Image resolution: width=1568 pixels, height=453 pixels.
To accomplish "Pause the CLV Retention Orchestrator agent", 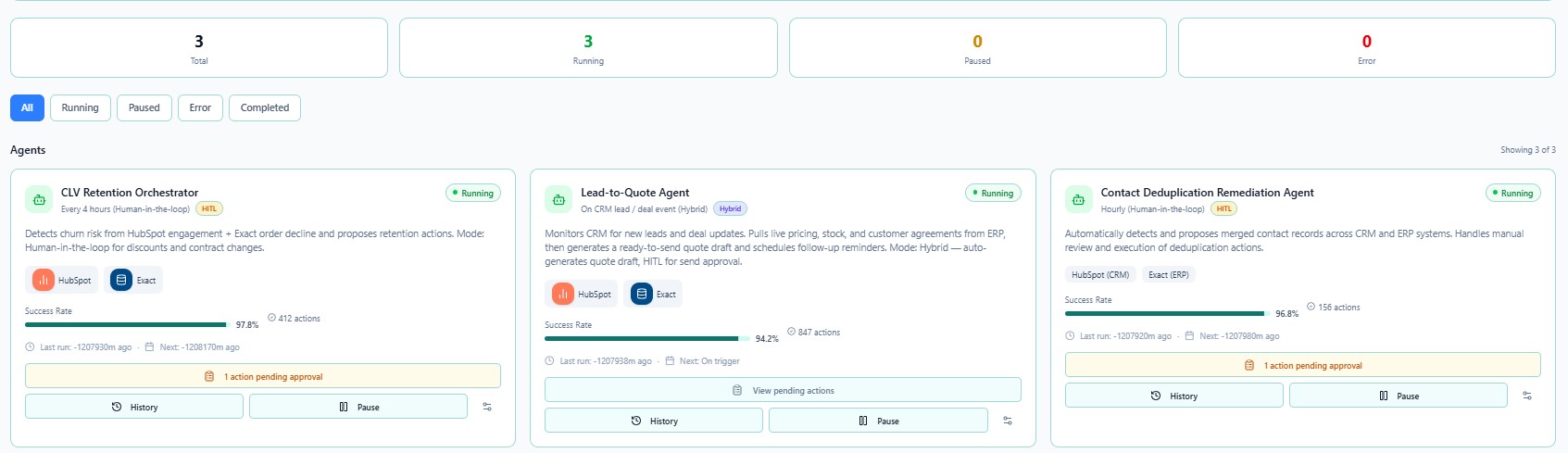I will point(358,407).
